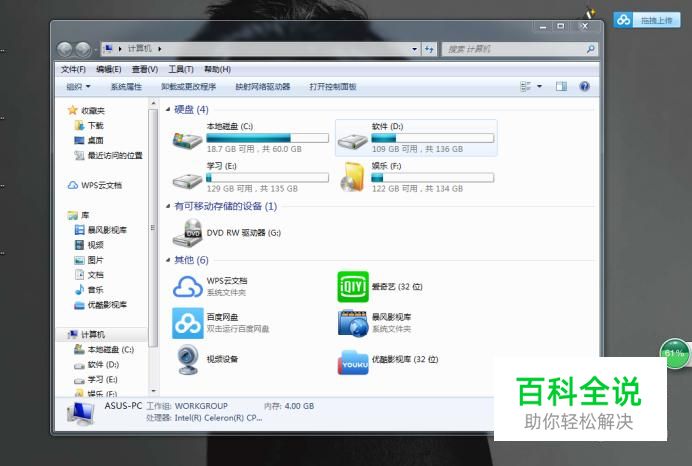
Task: Select WPS云文档 in sidebar
Action: click(94, 185)
